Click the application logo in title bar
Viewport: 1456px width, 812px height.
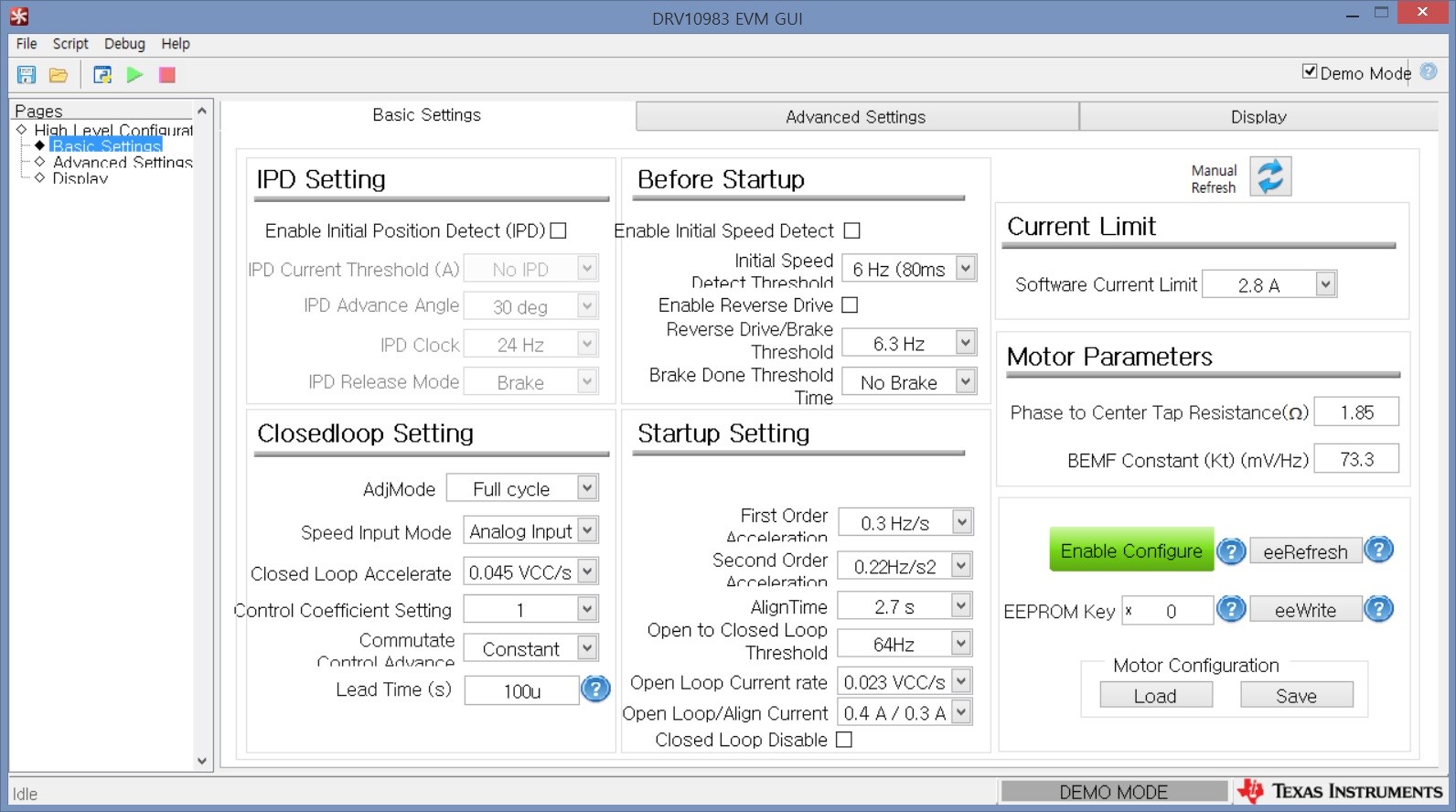pos(18,16)
